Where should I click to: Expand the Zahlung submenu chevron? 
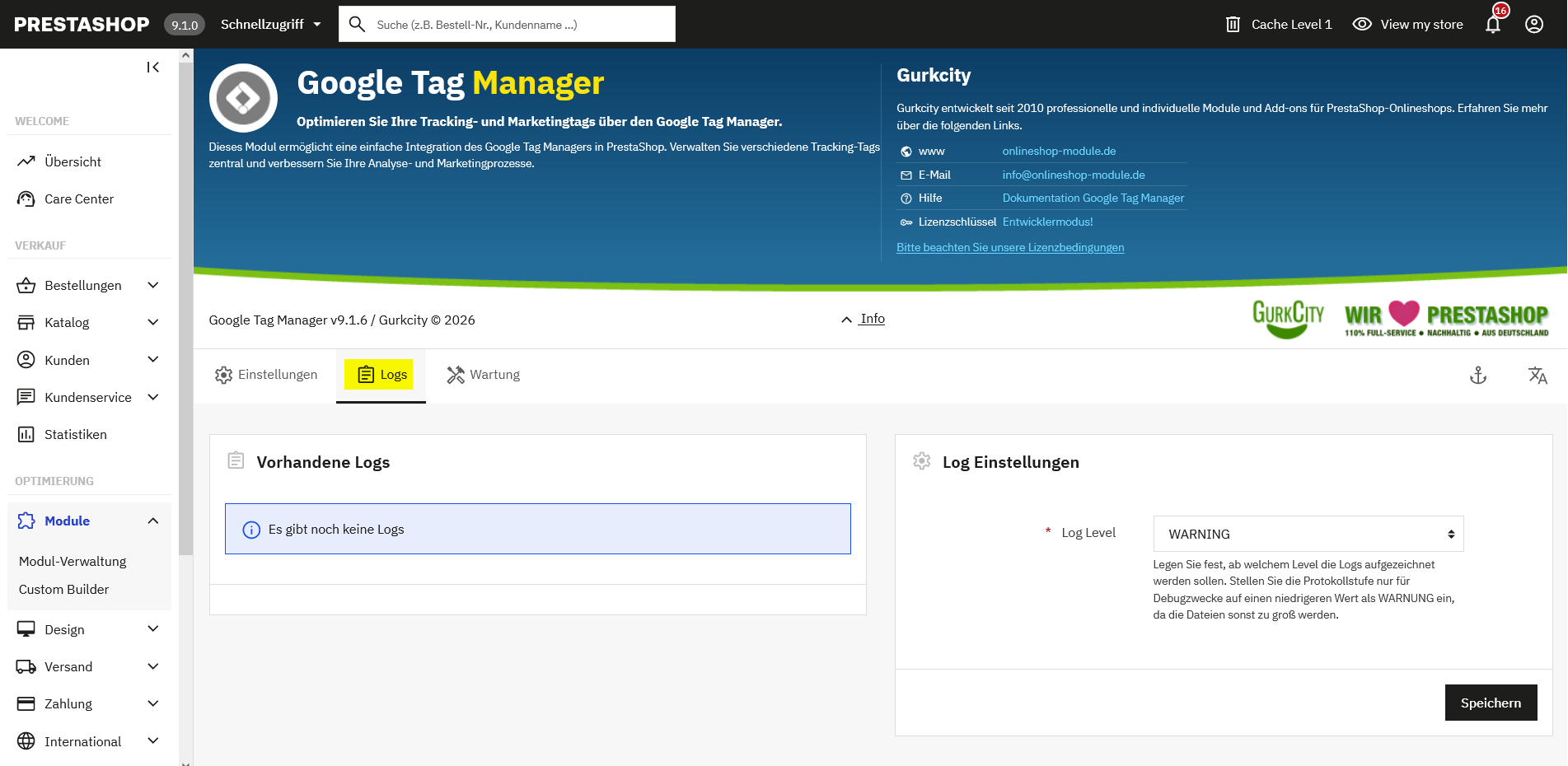click(152, 703)
